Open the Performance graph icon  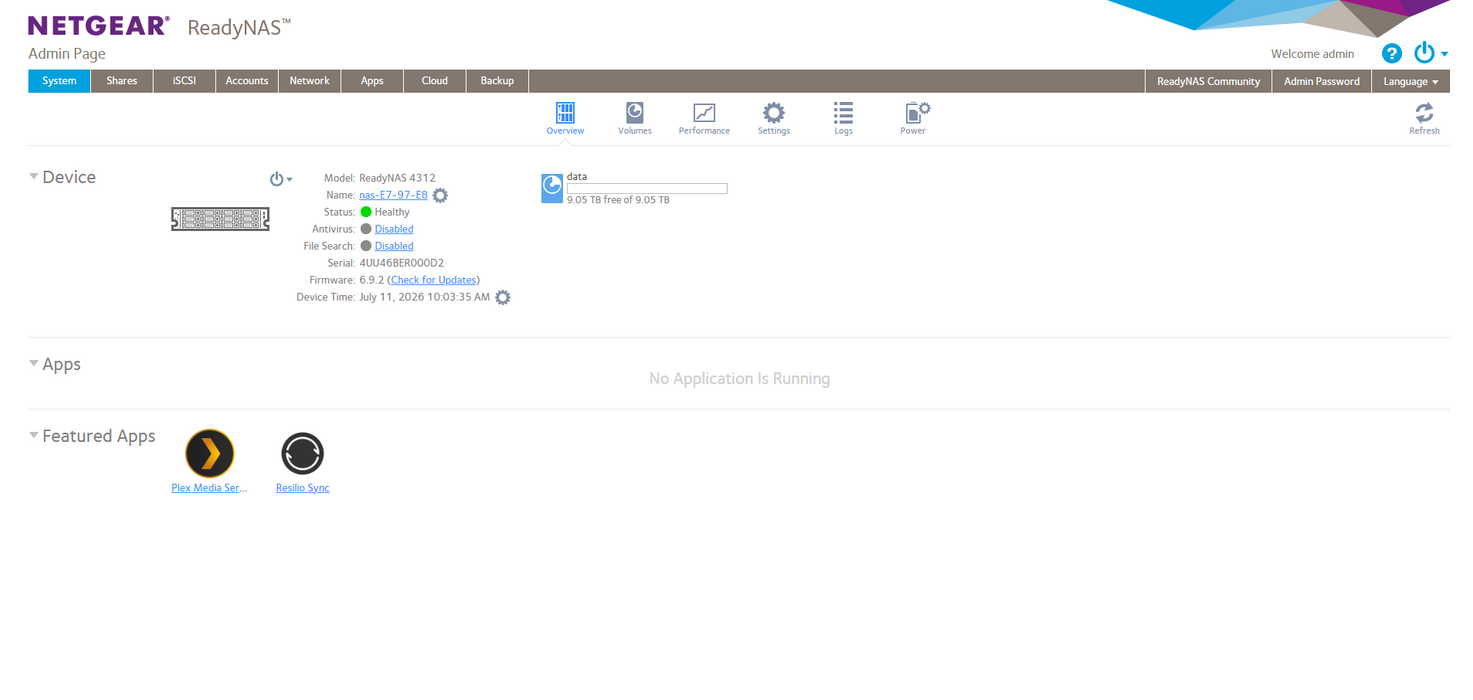(x=704, y=113)
